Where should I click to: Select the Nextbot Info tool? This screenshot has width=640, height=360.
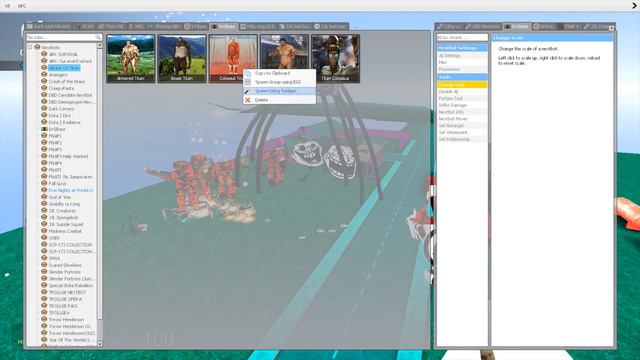coord(462,112)
